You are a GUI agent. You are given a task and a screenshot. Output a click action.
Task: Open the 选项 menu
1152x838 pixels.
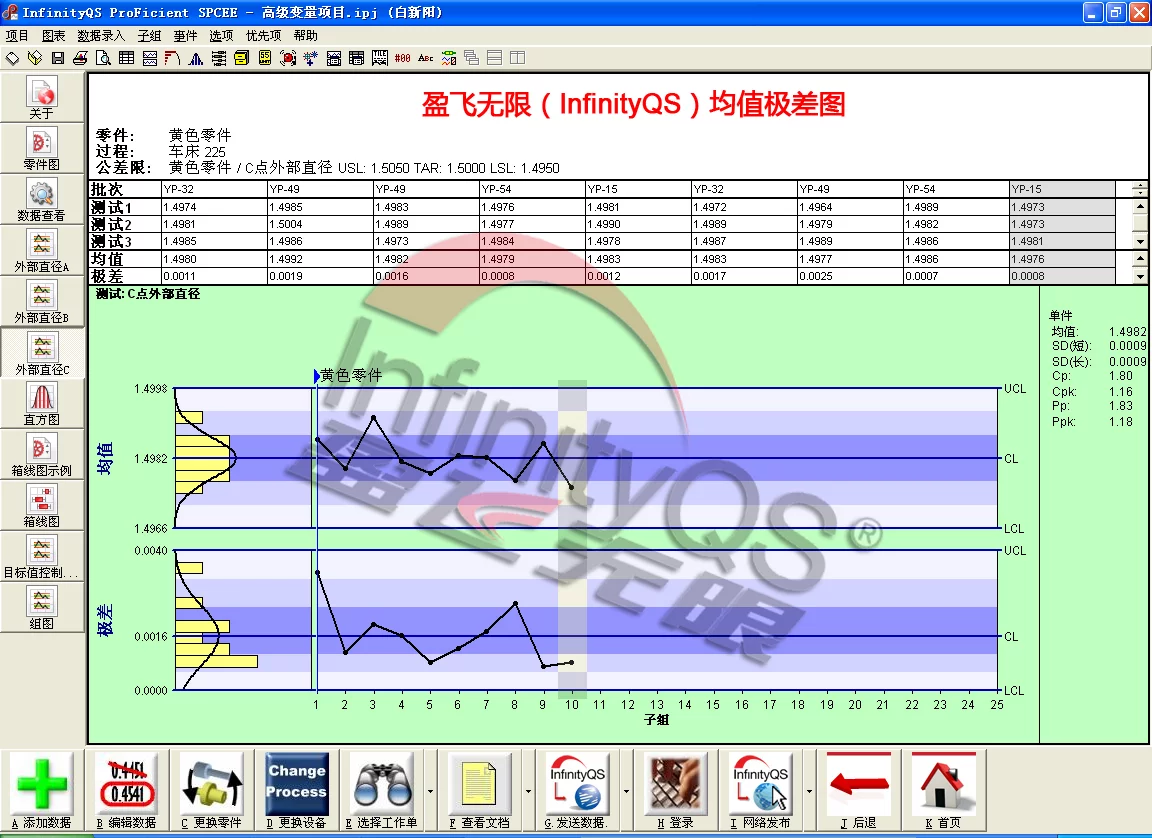click(x=221, y=35)
